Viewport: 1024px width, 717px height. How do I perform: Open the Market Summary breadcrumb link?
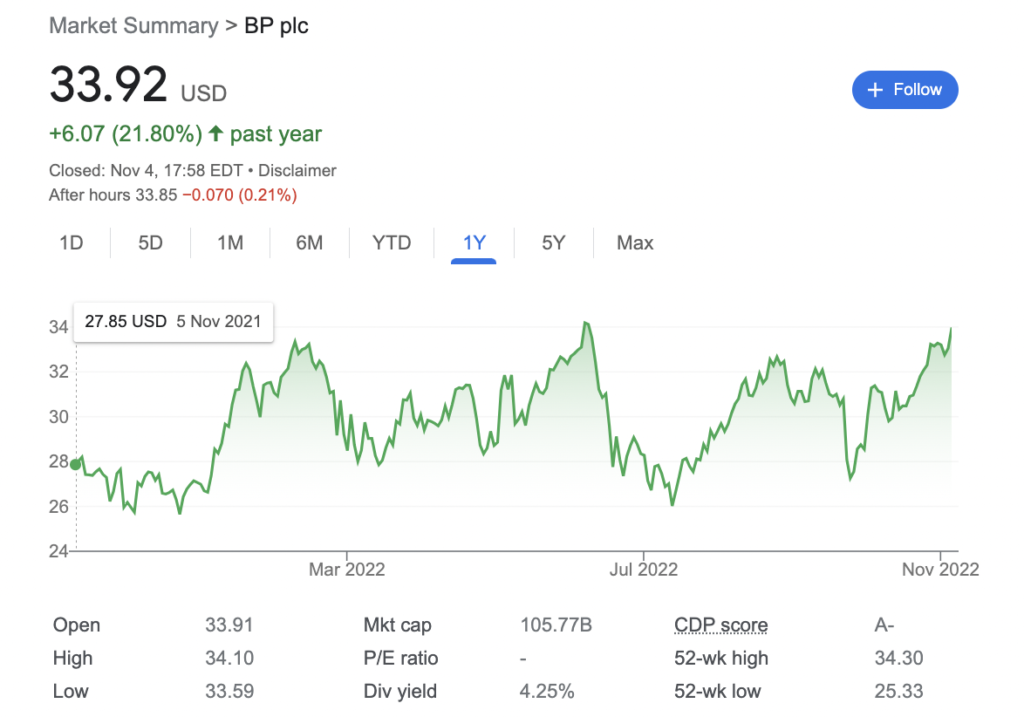pos(134,25)
